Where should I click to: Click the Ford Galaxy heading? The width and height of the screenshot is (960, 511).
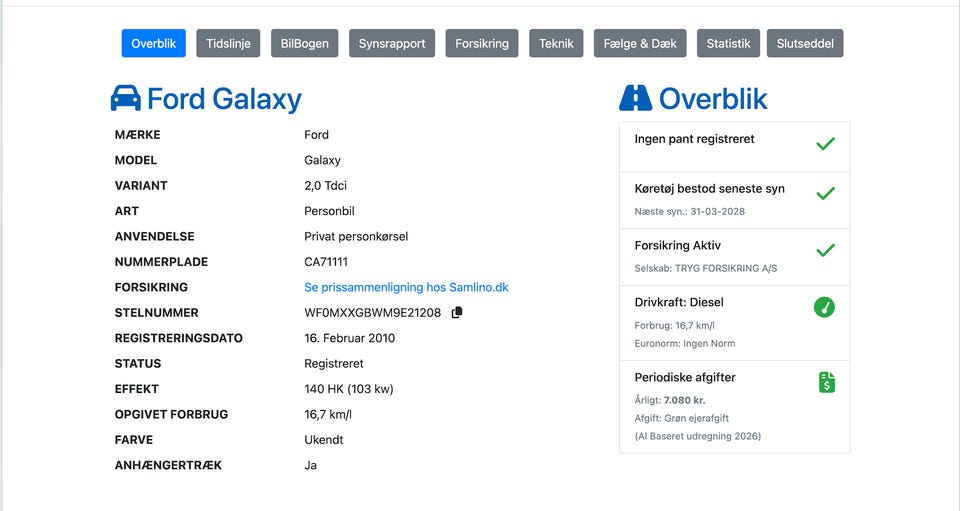point(224,99)
